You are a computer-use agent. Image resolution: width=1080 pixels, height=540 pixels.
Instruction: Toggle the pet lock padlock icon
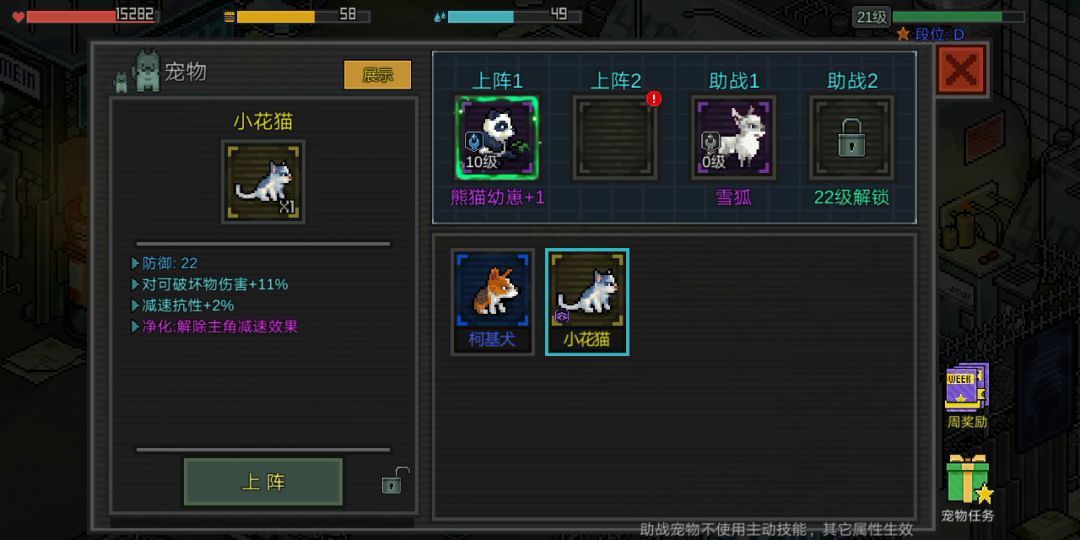(x=395, y=480)
